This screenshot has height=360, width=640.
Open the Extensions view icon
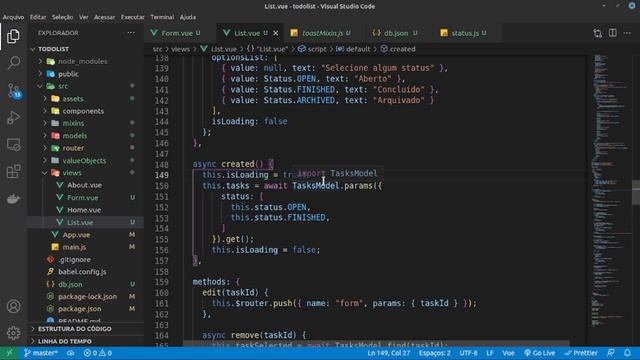(x=13, y=171)
